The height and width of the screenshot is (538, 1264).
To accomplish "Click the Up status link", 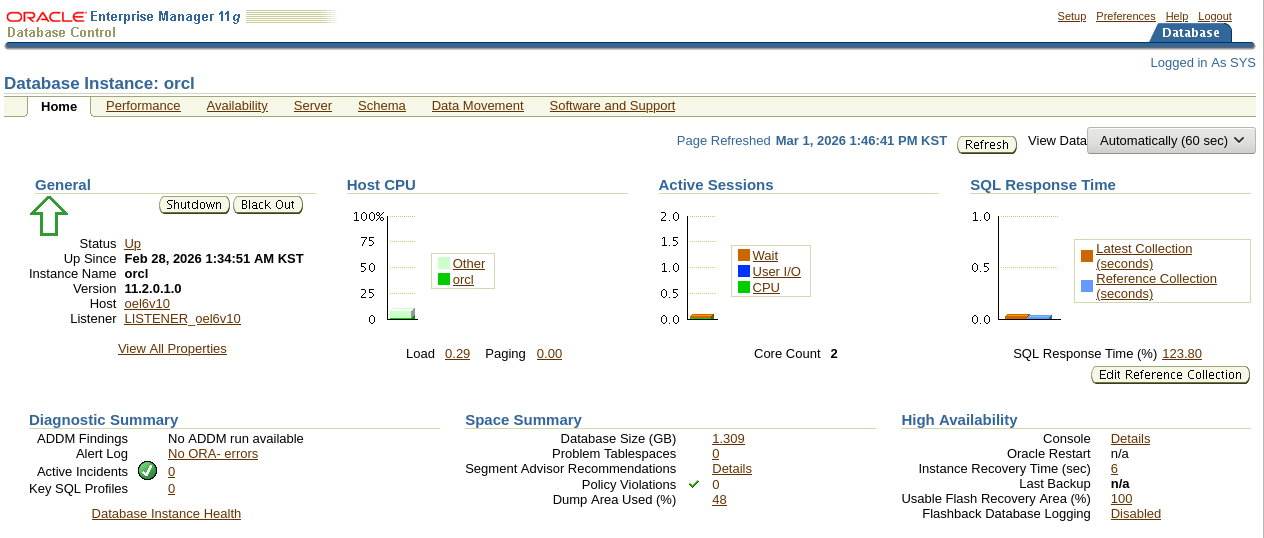I will point(132,244).
